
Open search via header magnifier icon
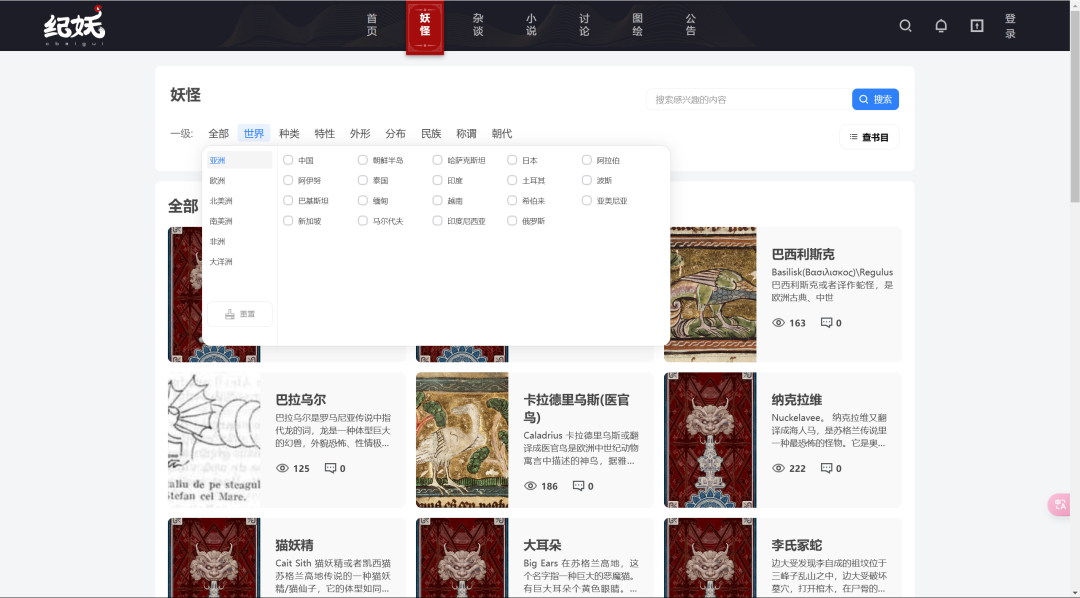[905, 25]
